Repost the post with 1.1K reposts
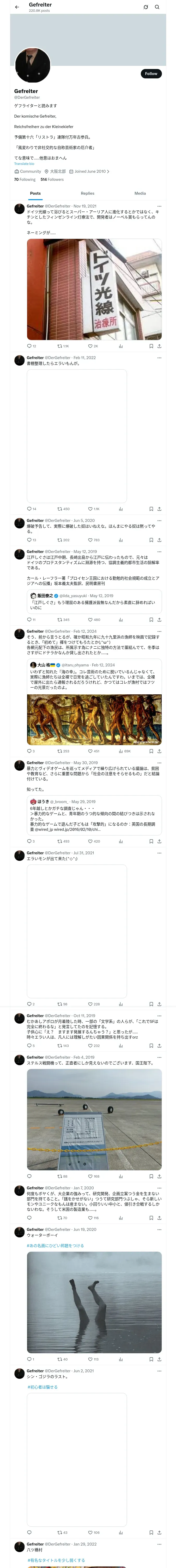This screenshot has width=176, height=1568. (x=63, y=346)
